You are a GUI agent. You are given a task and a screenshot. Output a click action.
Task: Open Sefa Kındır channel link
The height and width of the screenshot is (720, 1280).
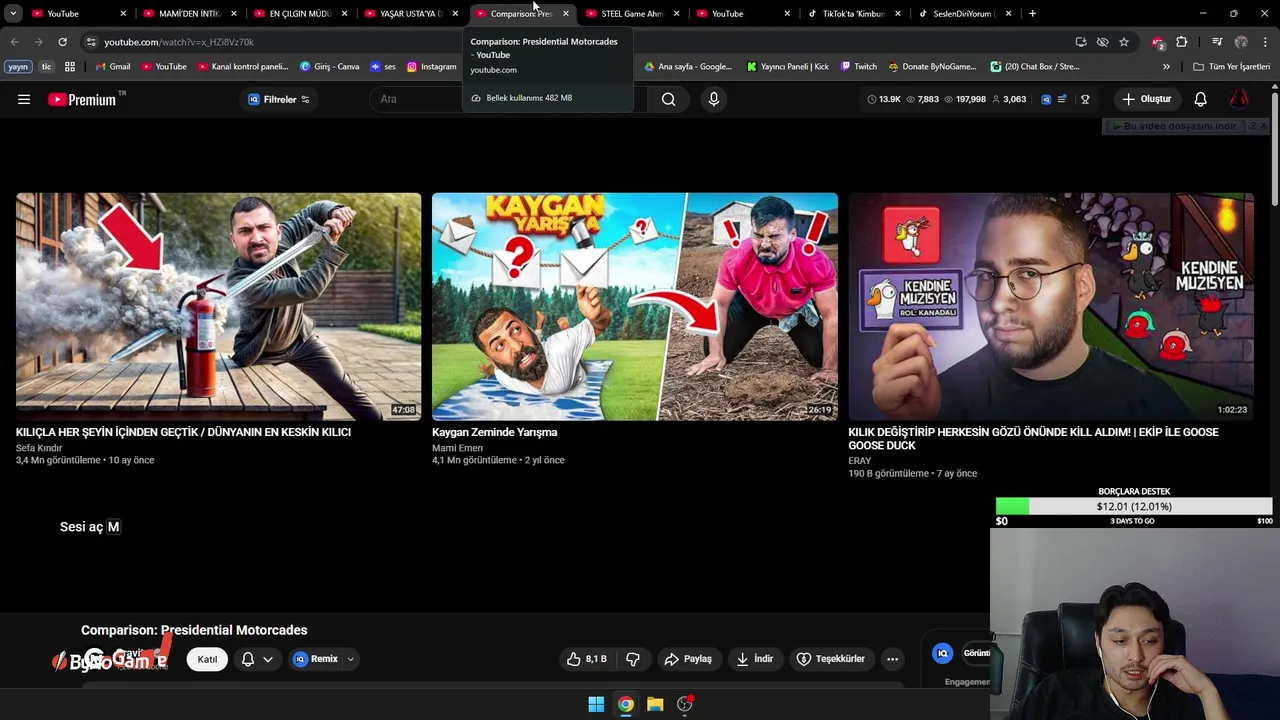click(39, 448)
